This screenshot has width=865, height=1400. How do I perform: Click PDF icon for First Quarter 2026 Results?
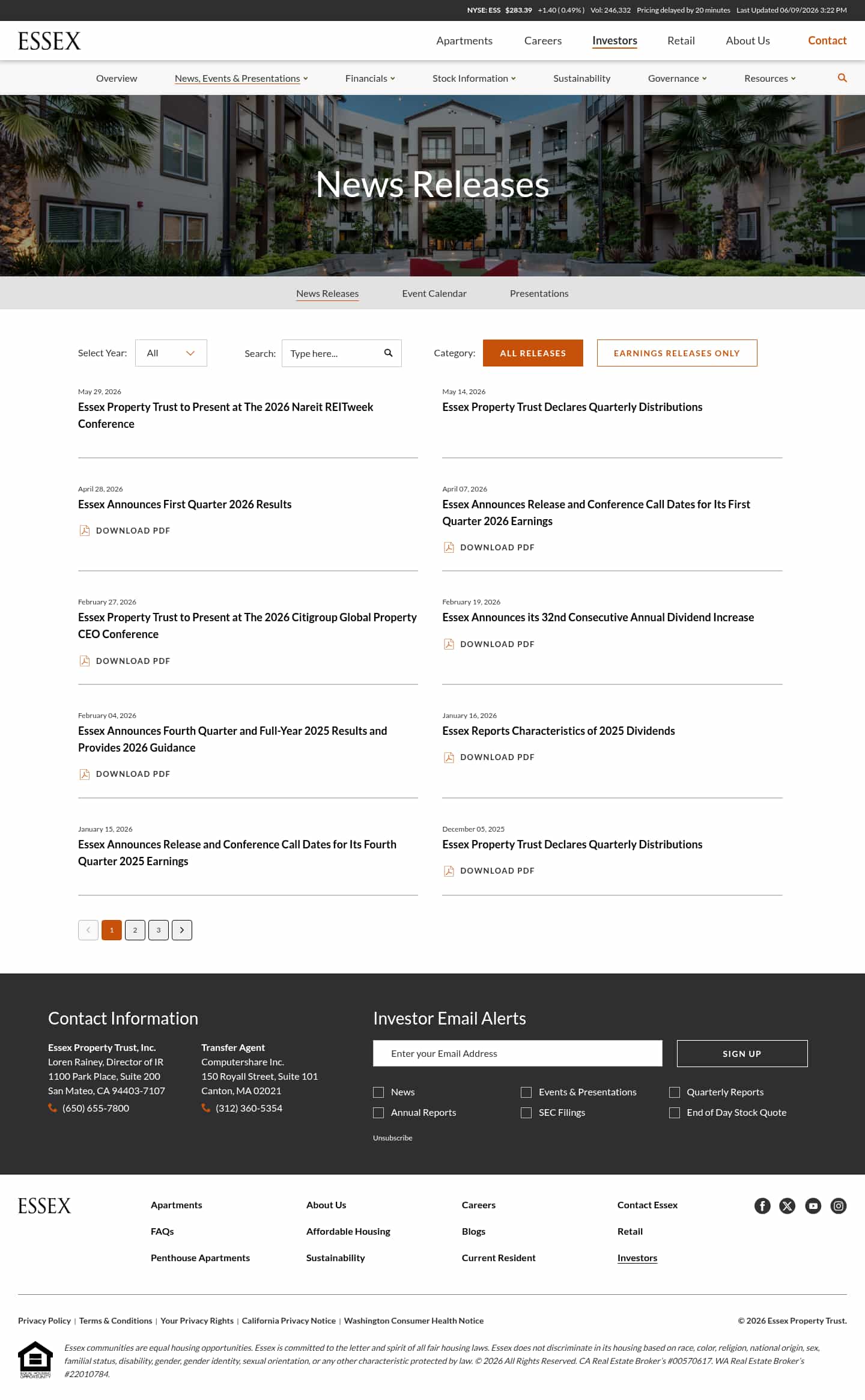click(x=85, y=531)
